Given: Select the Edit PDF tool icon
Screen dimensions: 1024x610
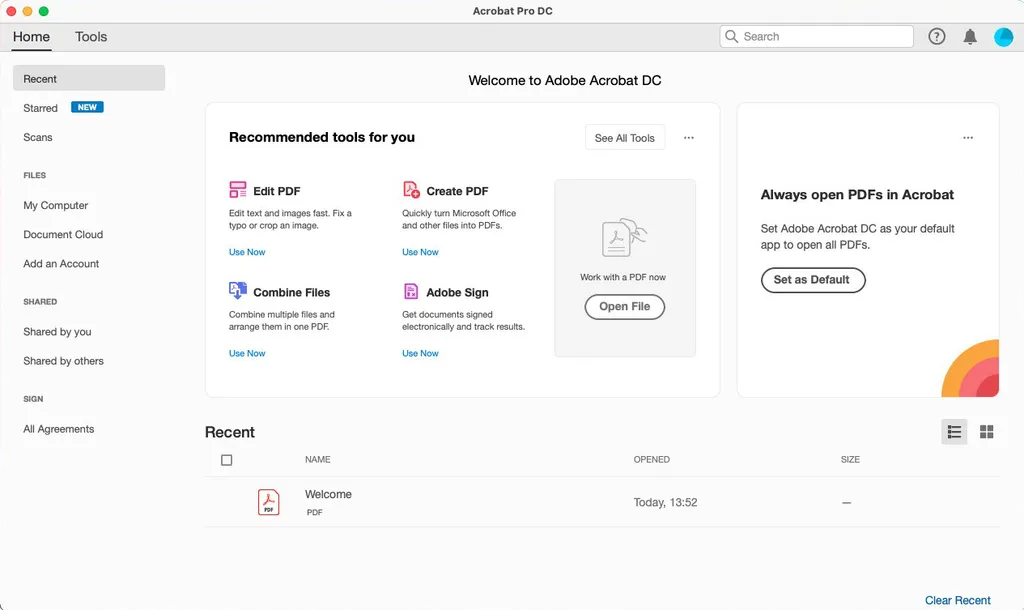Looking at the screenshot, I should 238,189.
